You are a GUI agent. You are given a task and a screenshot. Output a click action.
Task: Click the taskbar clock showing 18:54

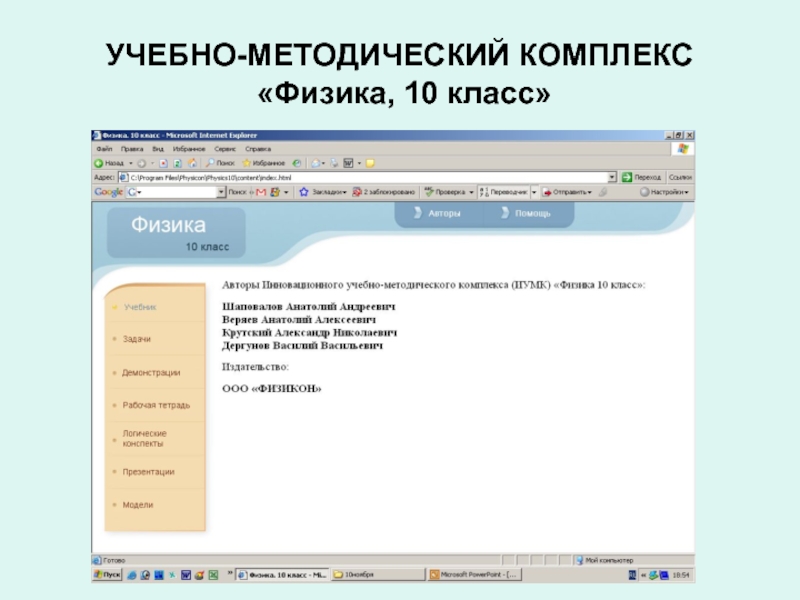click(681, 575)
